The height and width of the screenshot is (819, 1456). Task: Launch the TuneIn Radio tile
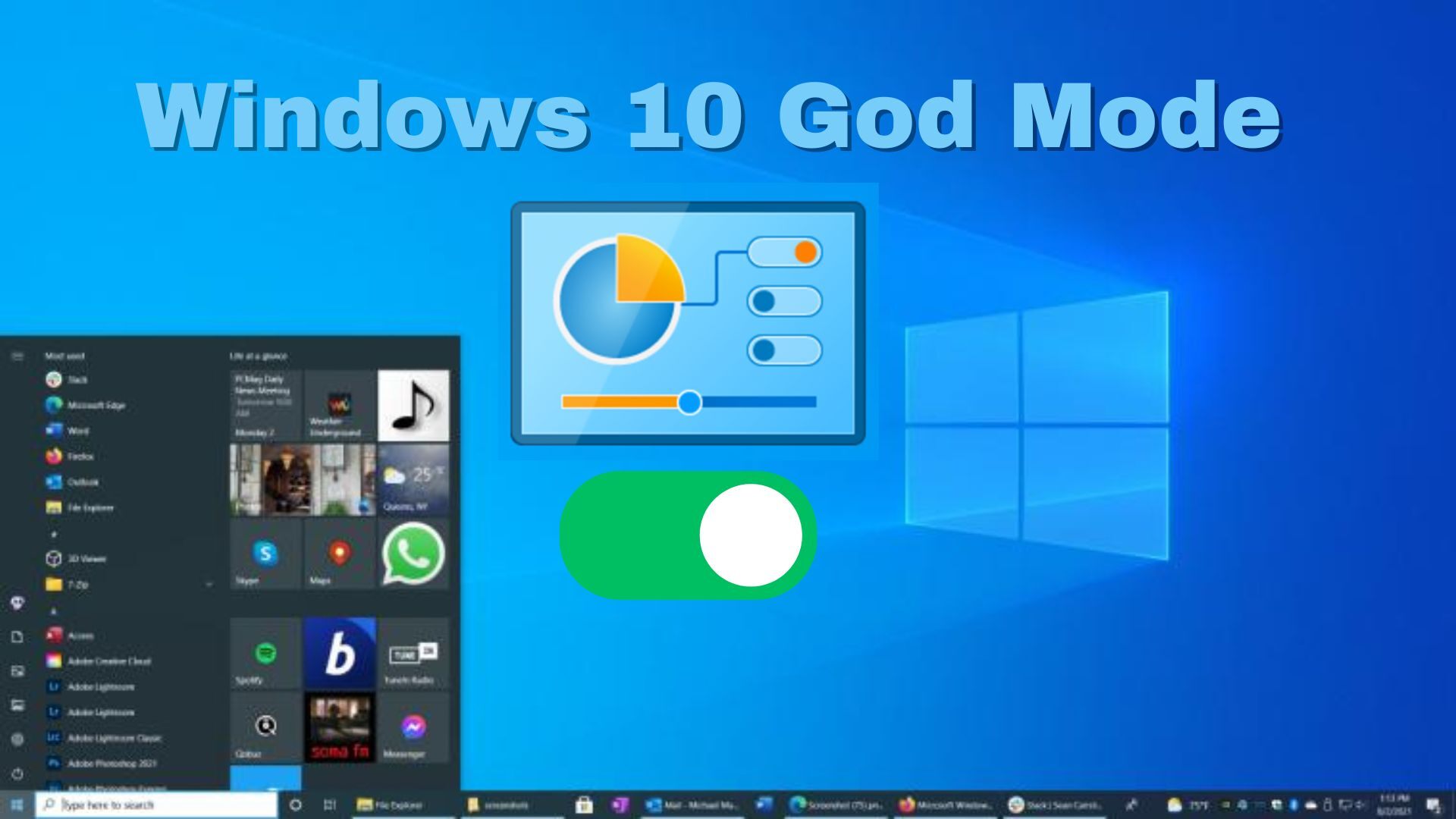[413, 653]
